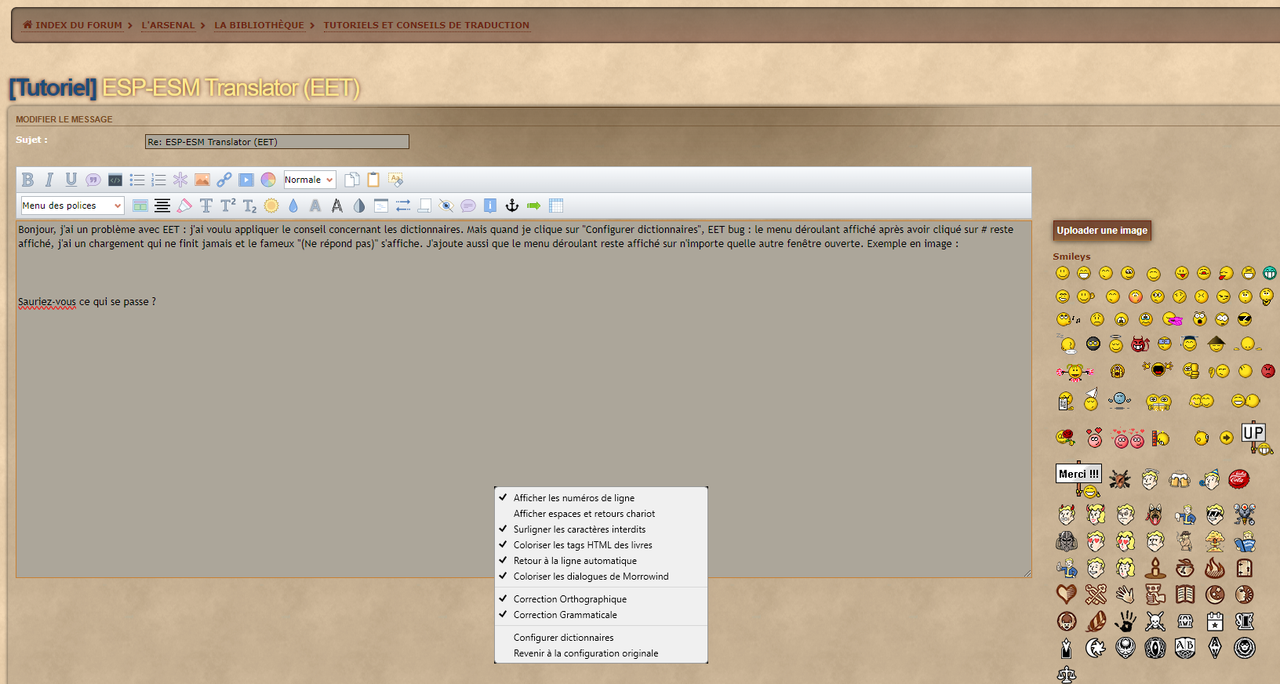The height and width of the screenshot is (684, 1280).
Task: Insert a code block
Action: pyautogui.click(x=115, y=180)
